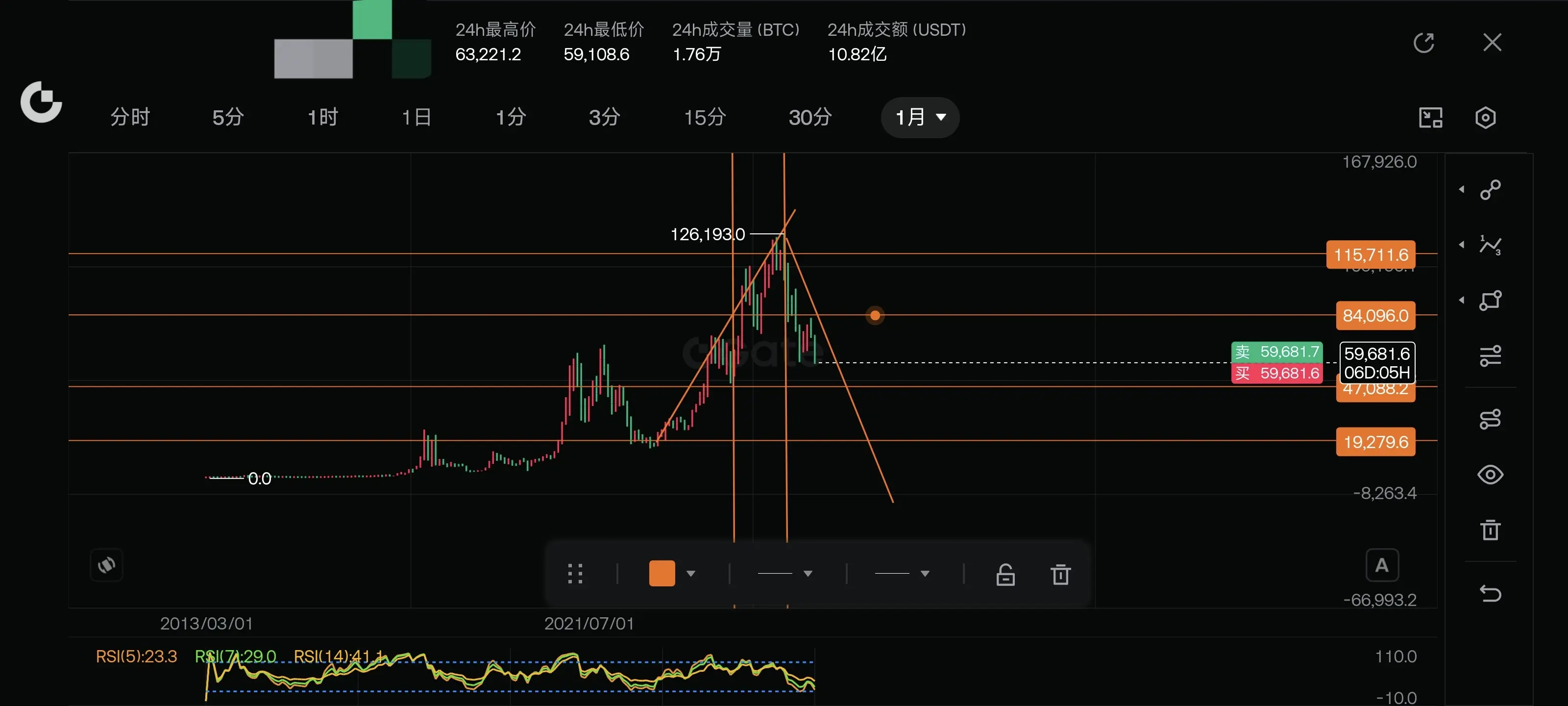Click the orange color swatch in toolbar

click(x=661, y=573)
